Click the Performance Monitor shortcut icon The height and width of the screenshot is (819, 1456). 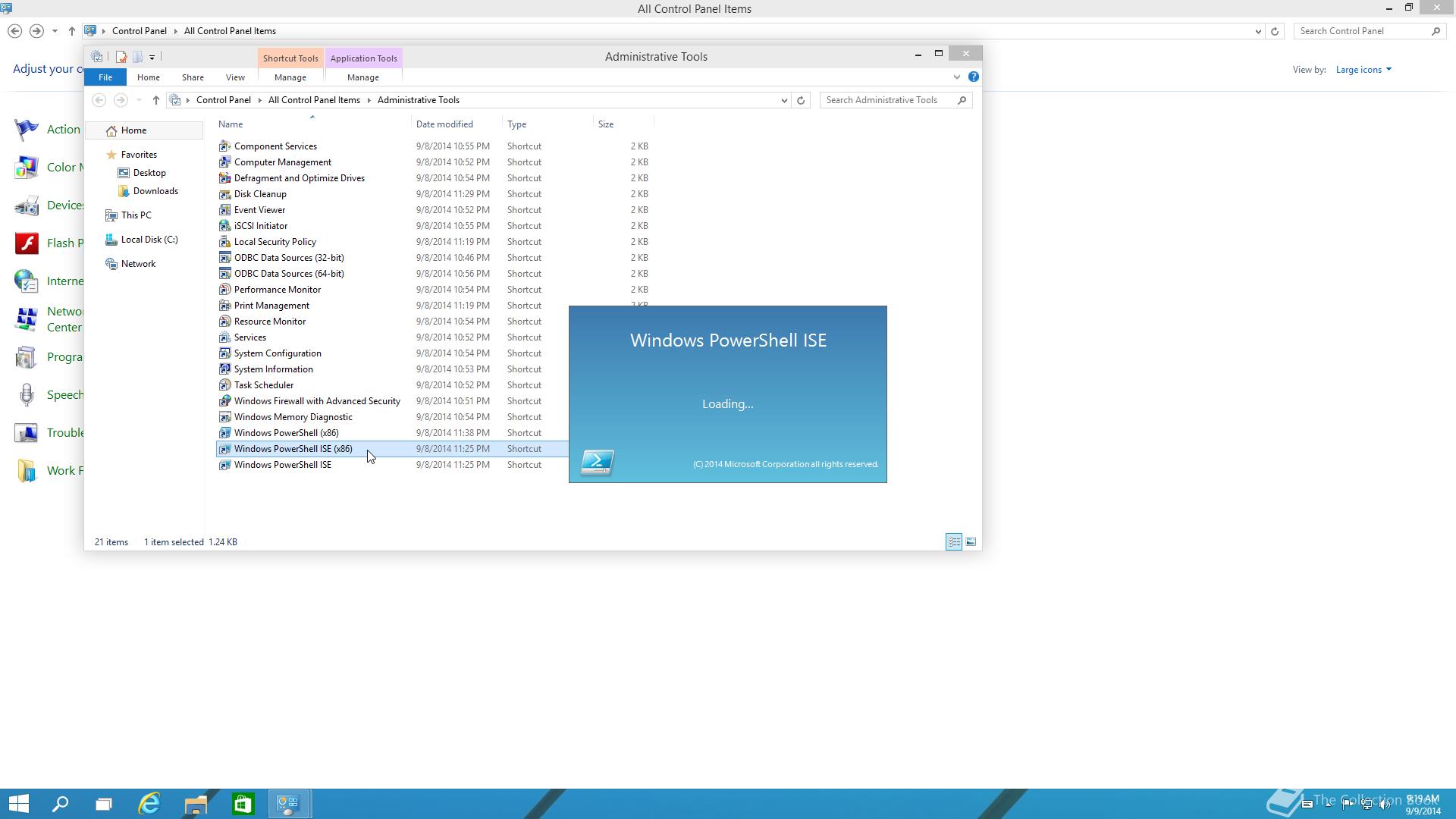click(x=224, y=290)
